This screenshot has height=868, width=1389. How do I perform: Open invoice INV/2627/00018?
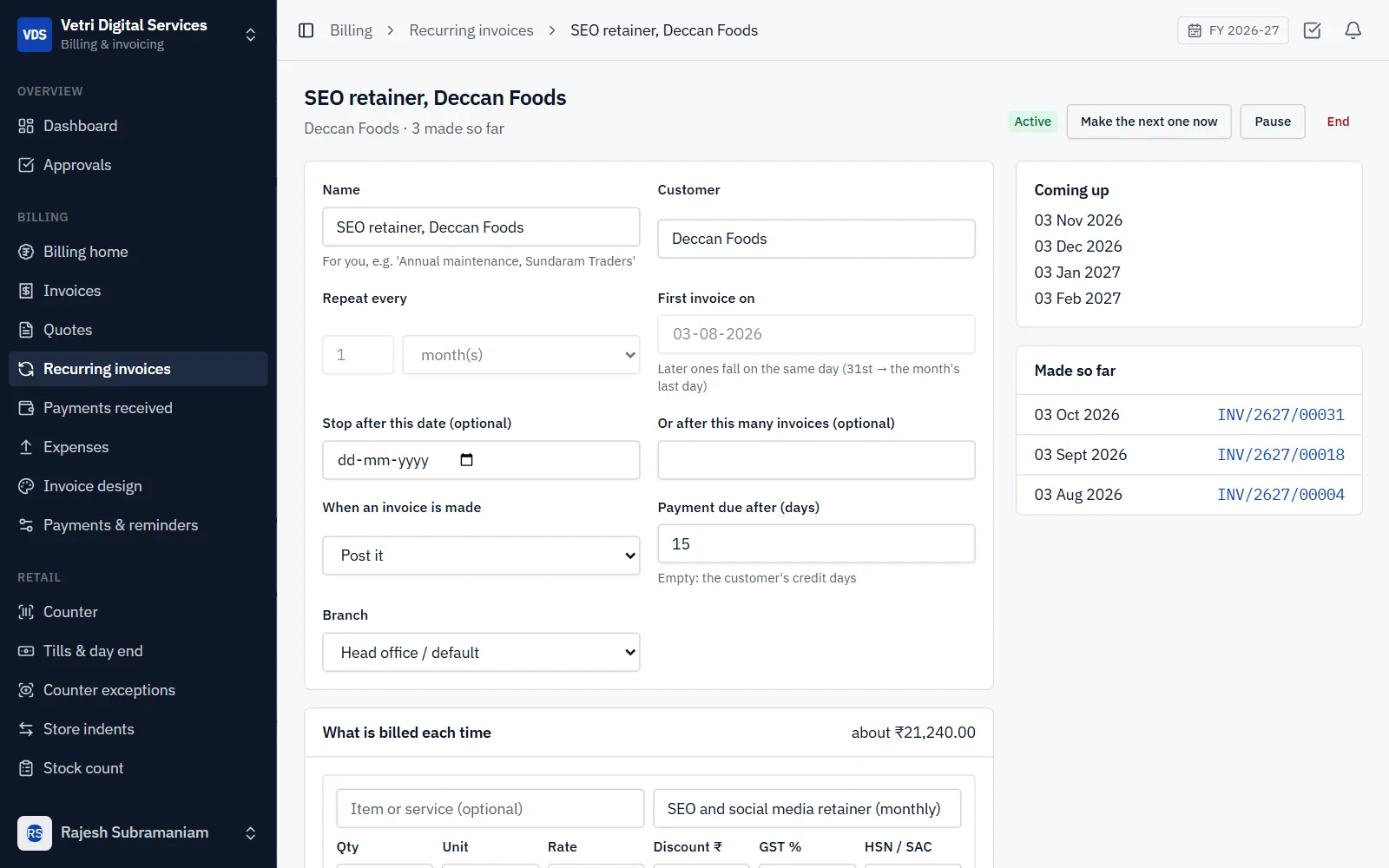click(1280, 455)
